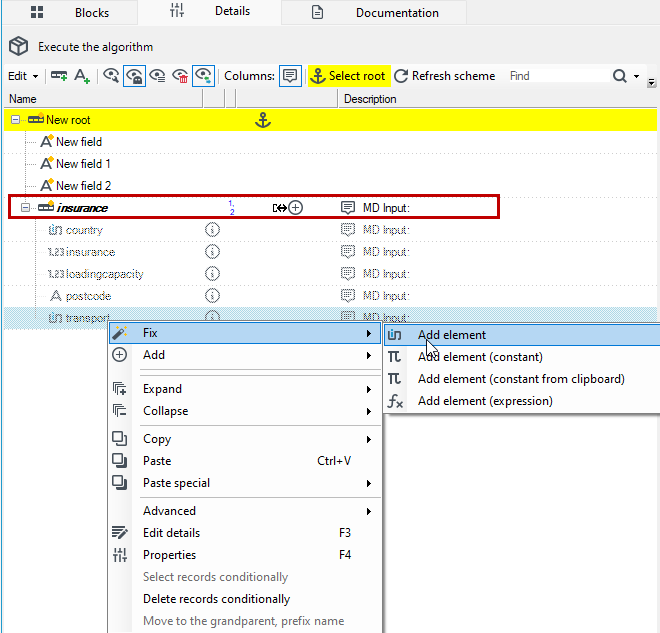
Task: Choose Paste from the context menu
Action: click(245, 461)
